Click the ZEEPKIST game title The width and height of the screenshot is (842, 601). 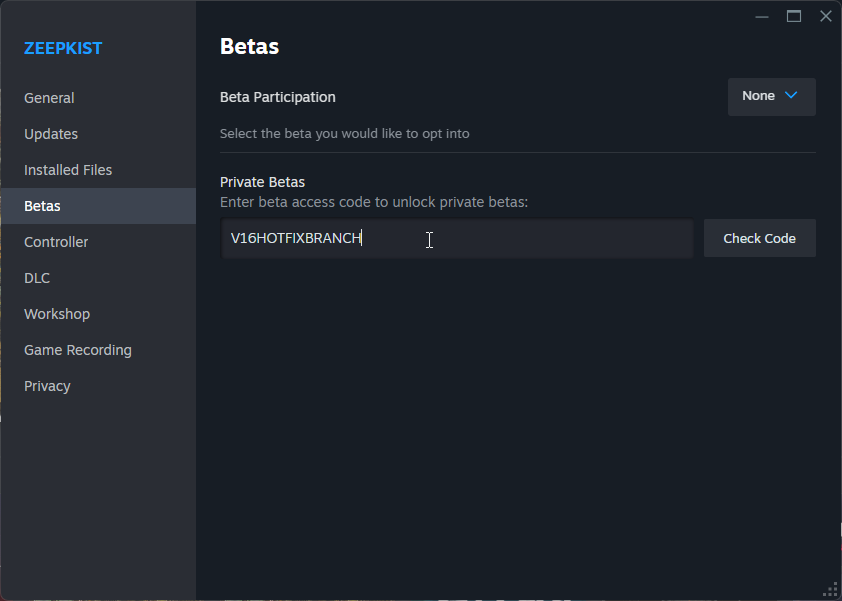(x=63, y=48)
